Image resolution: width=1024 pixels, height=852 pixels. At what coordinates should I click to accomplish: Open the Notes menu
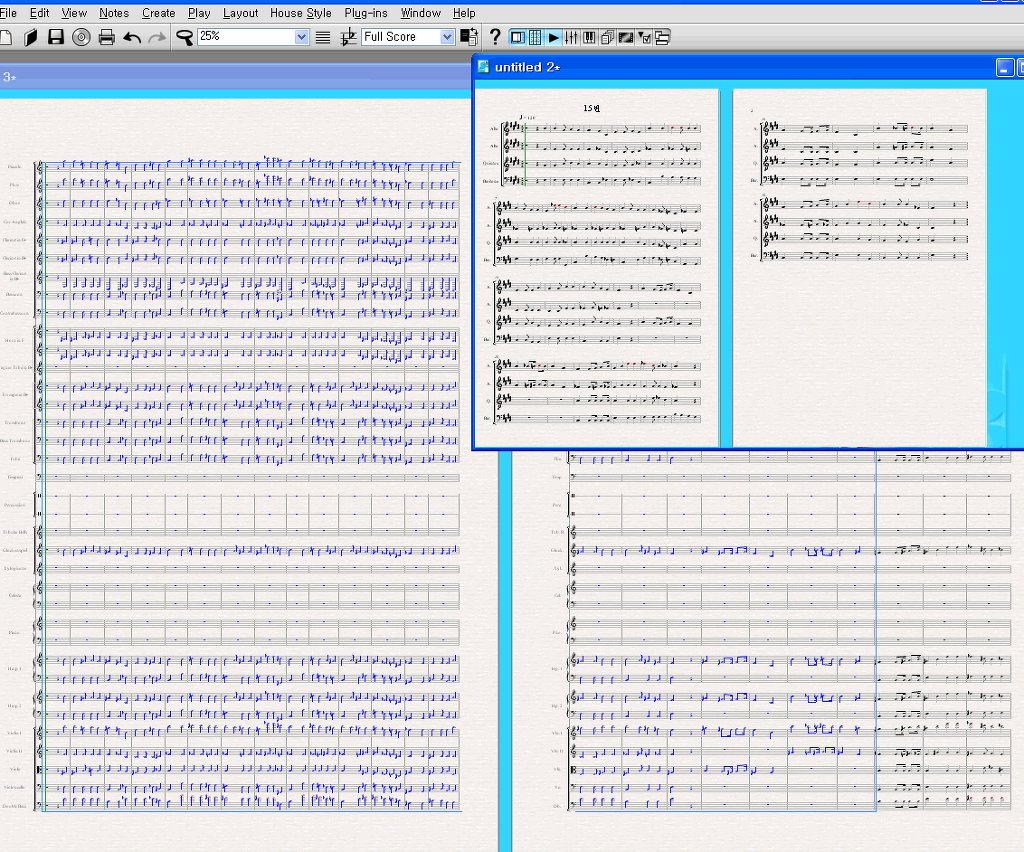point(114,13)
